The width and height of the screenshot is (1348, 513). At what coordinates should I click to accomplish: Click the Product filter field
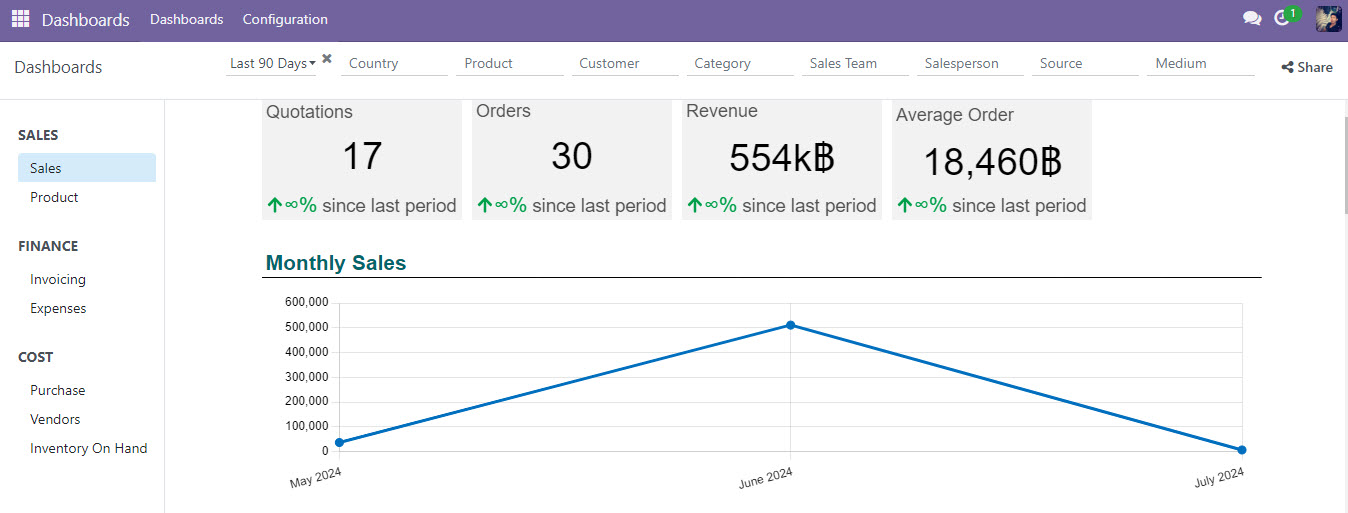click(509, 63)
